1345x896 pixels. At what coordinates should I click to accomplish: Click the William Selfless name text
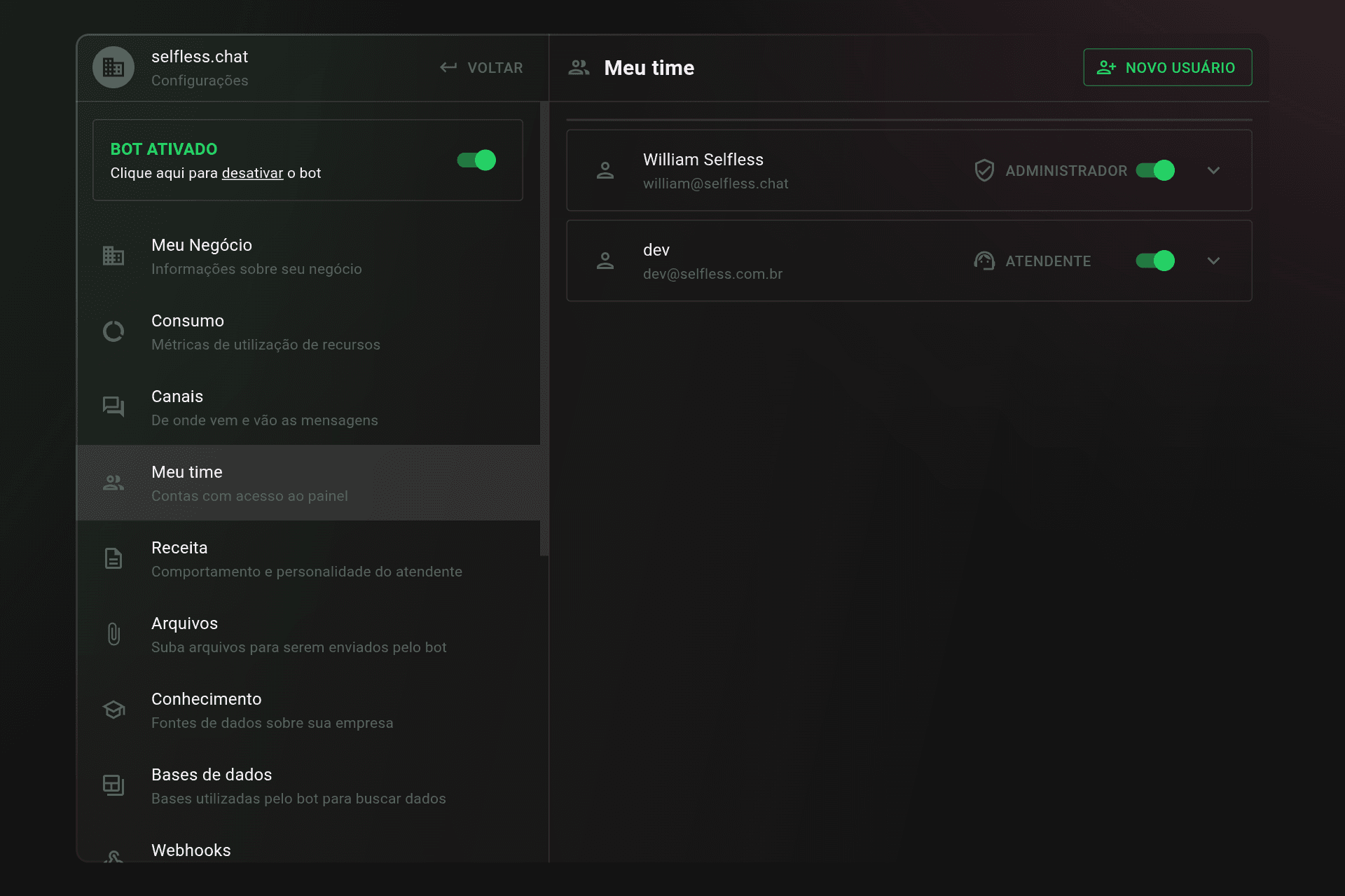[x=703, y=160]
